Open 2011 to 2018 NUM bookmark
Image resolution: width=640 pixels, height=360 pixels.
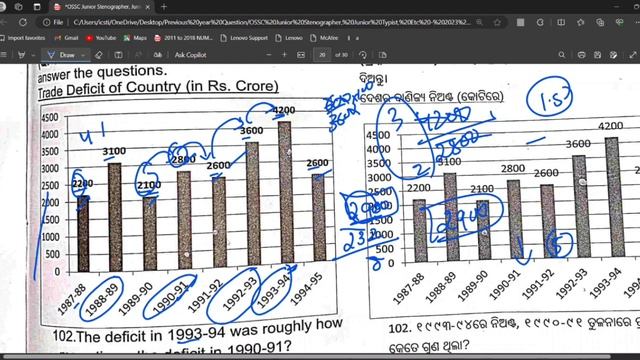(184, 38)
